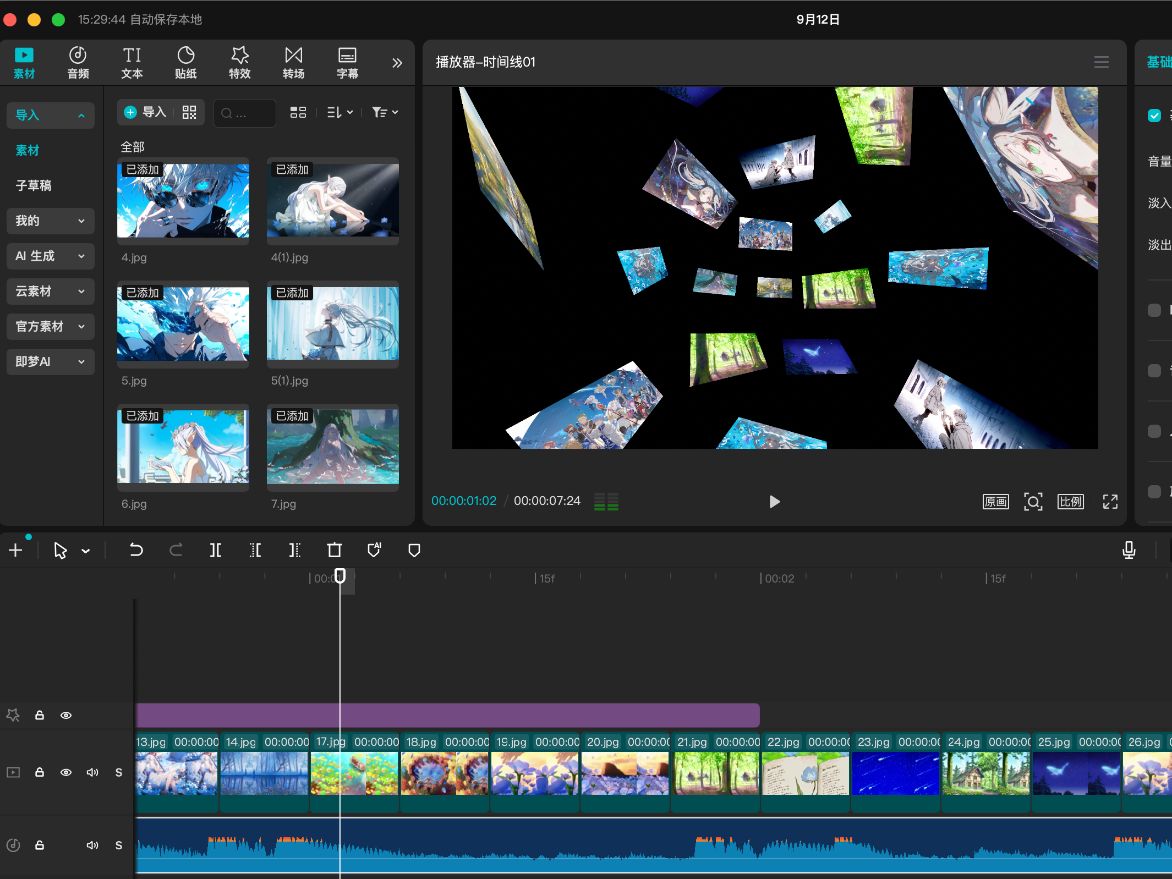
Task: Click the AI marker shield icon
Action: (374, 550)
